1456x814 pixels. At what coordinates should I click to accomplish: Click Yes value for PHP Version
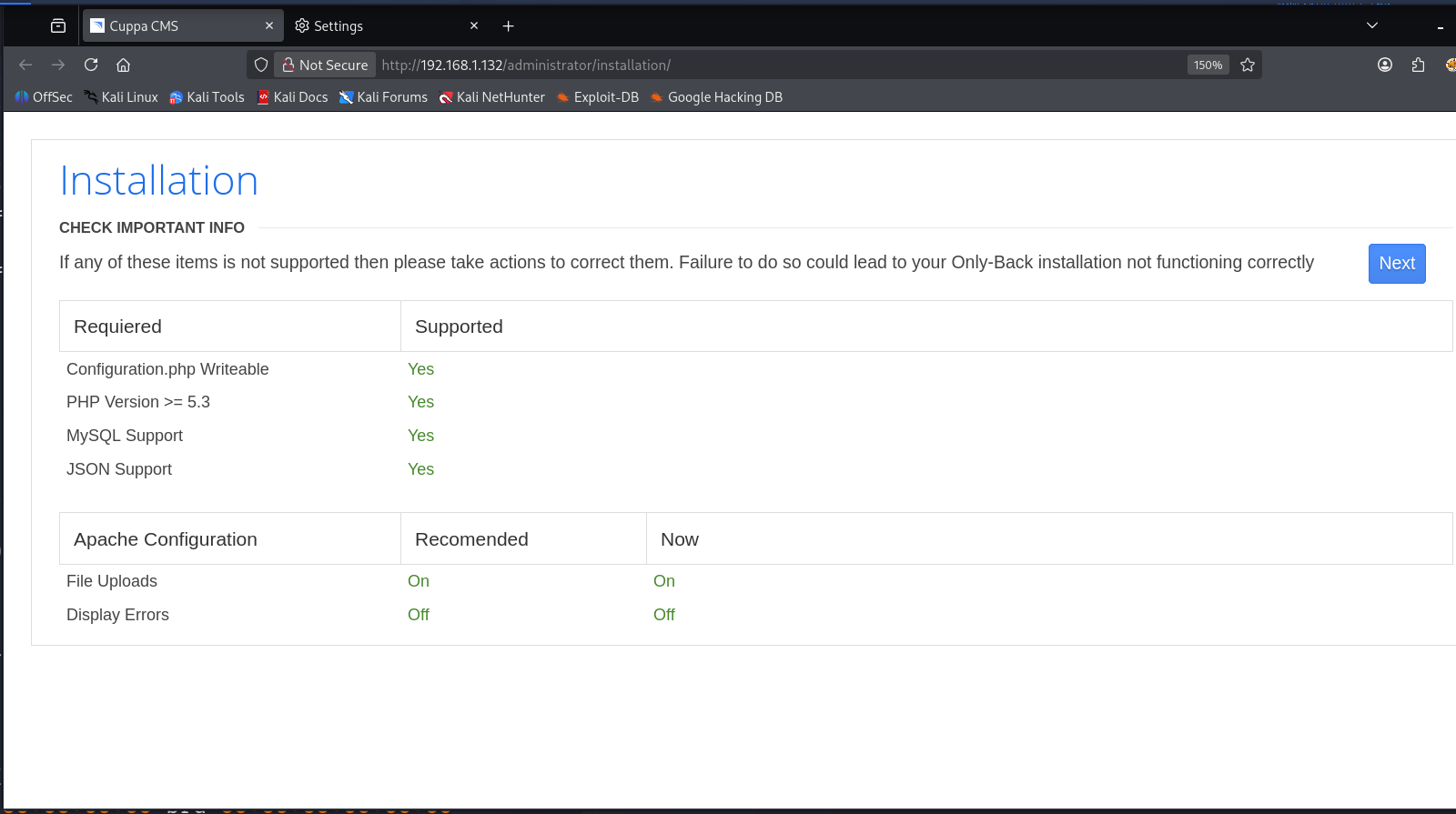pos(420,402)
